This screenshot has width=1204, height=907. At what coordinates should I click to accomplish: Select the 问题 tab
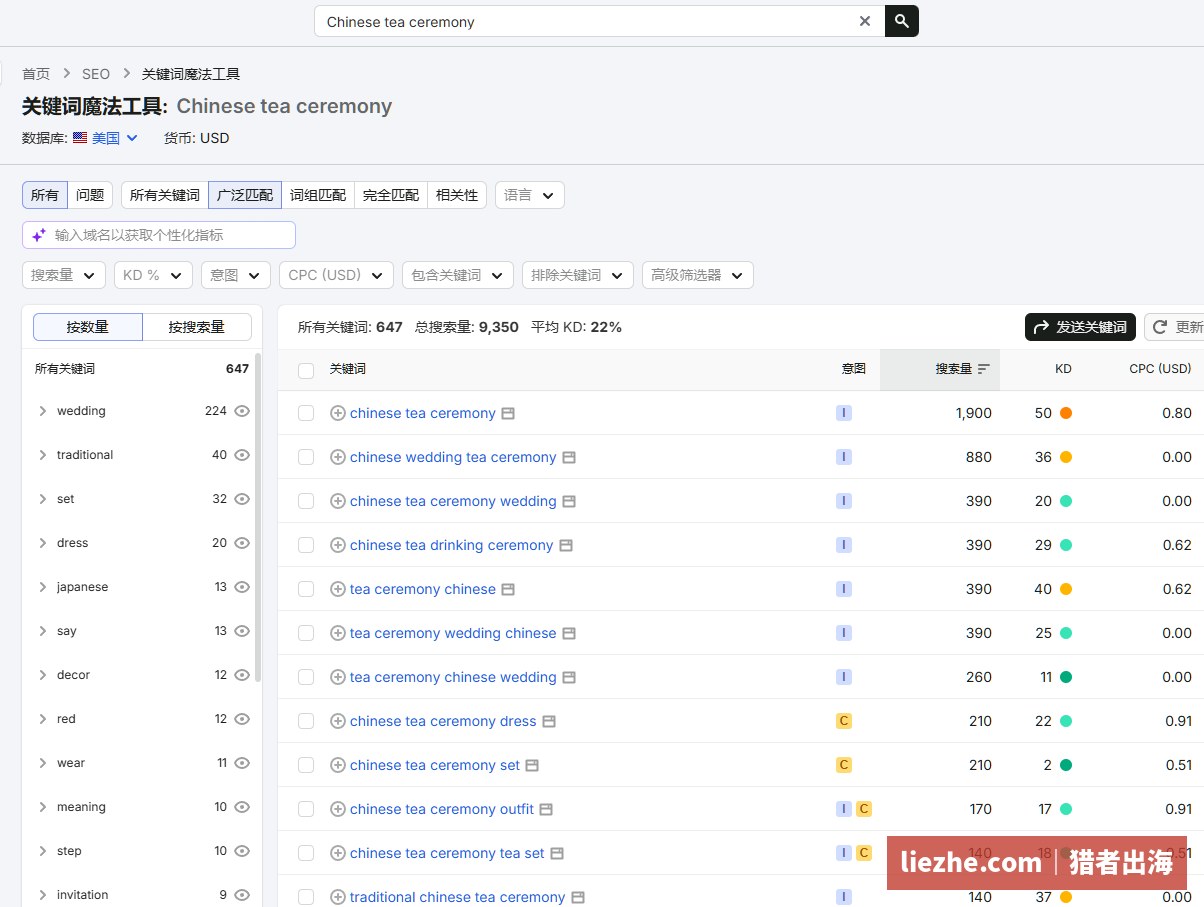[x=90, y=195]
